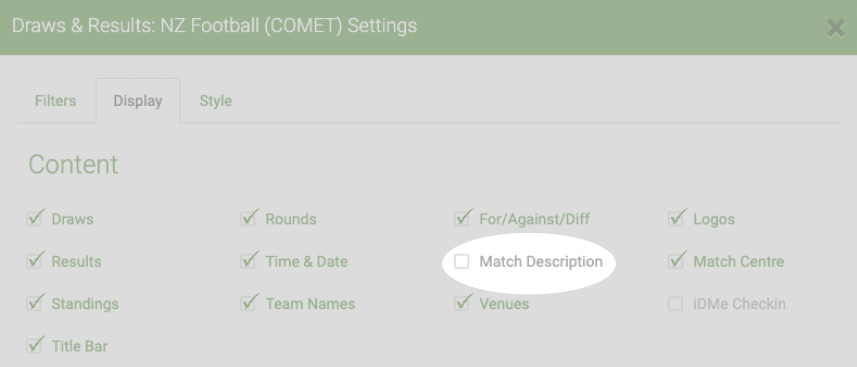Image resolution: width=857 pixels, height=367 pixels.
Task: Switch to the Filters tab
Action: (x=56, y=101)
